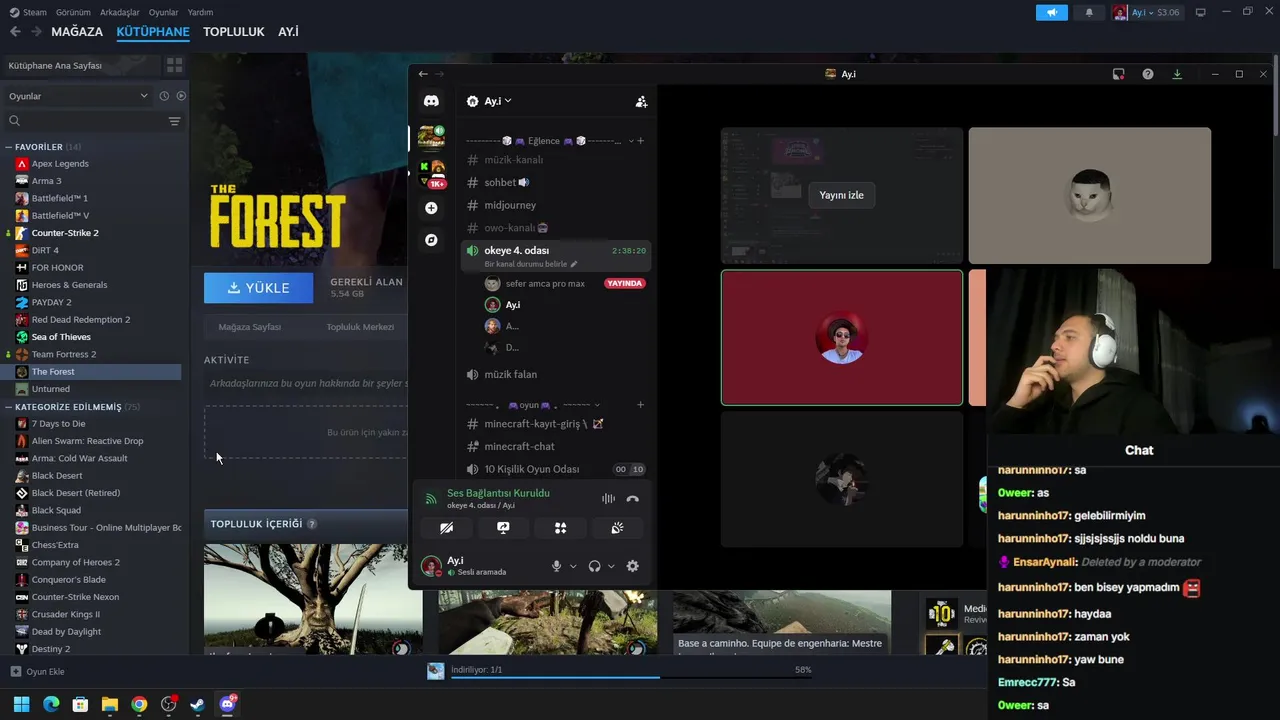Viewport: 1280px width, 720px height.
Task: Click the invite members icon beside Ay.i
Action: (641, 101)
